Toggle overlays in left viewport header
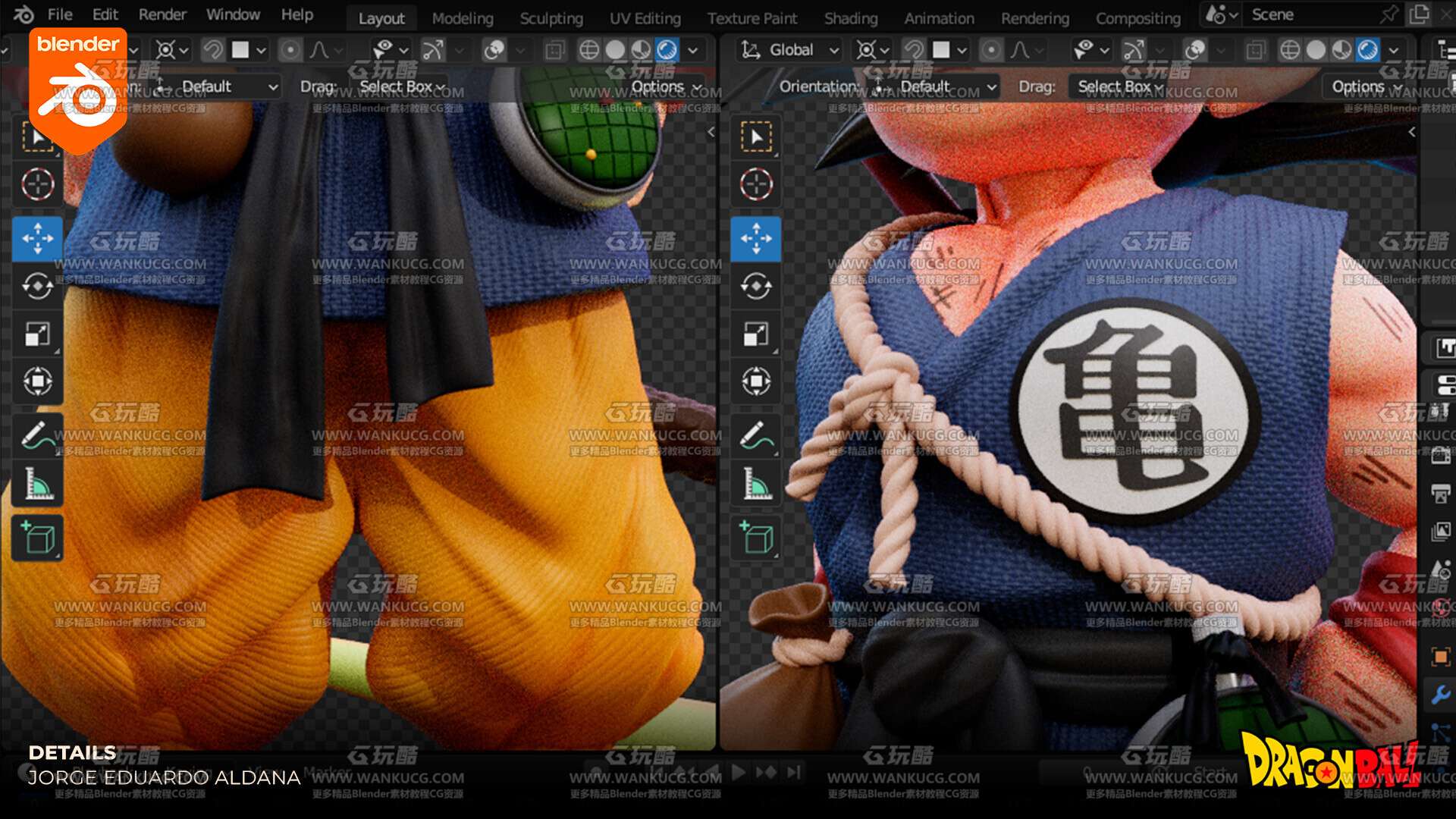The image size is (1456, 819). [494, 50]
